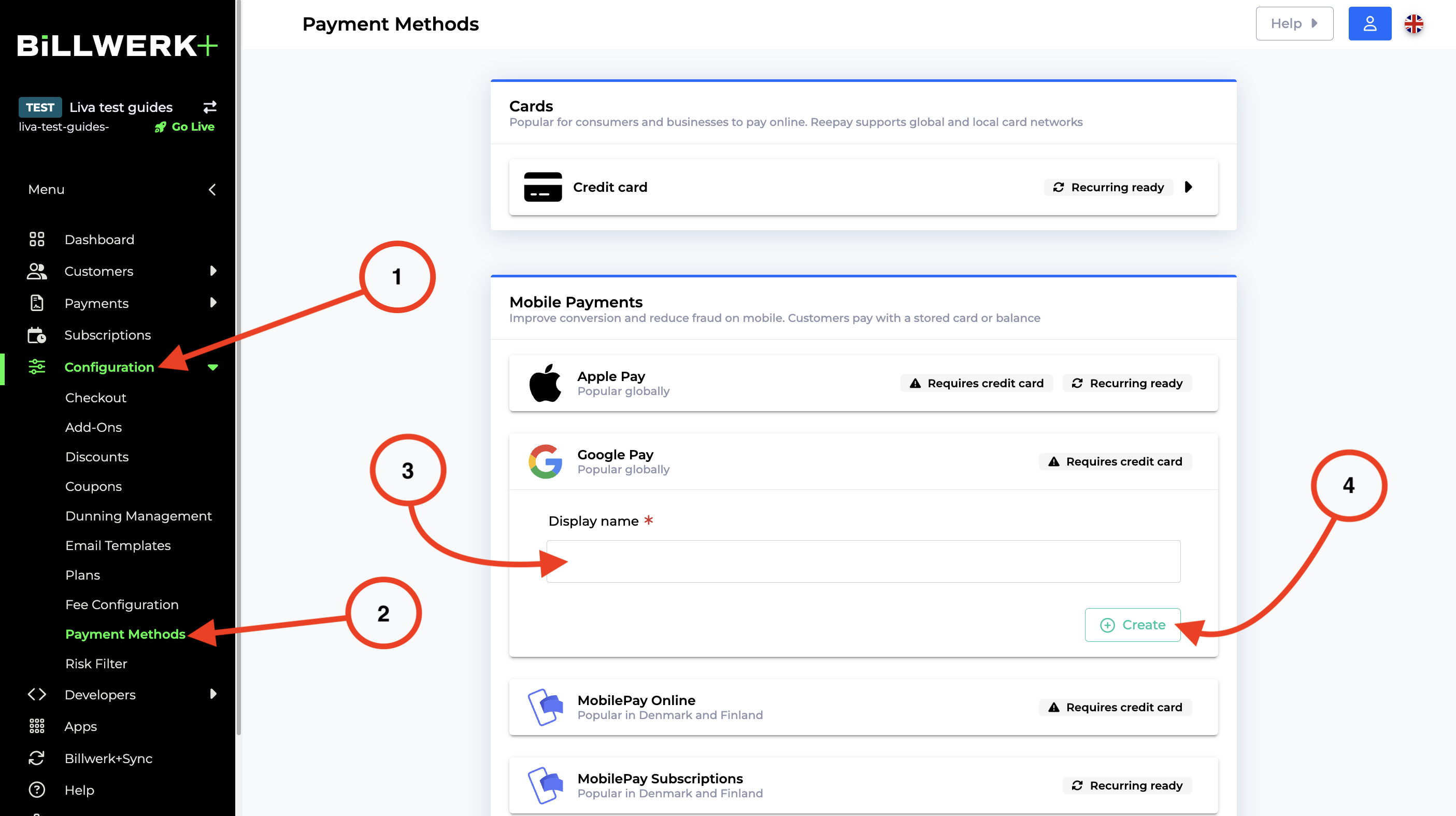Expand the Customers submenu arrow
The height and width of the screenshot is (816, 1456).
[x=213, y=271]
